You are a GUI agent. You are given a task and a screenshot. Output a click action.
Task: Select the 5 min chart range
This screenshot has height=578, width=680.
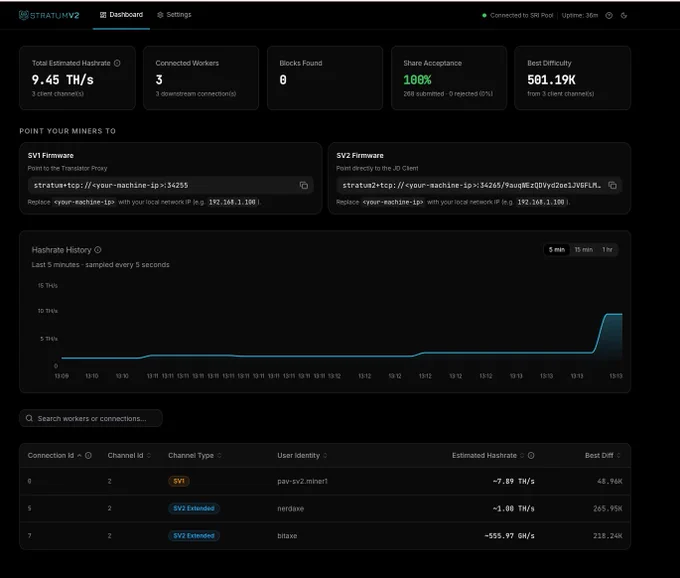point(556,249)
